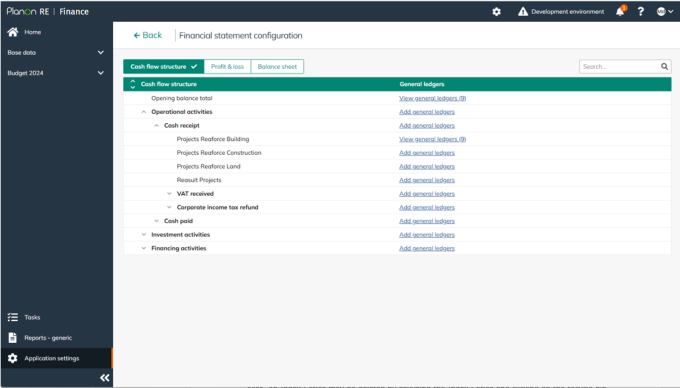
Task: Toggle expand/collapse all in table header
Action: (x=133, y=84)
